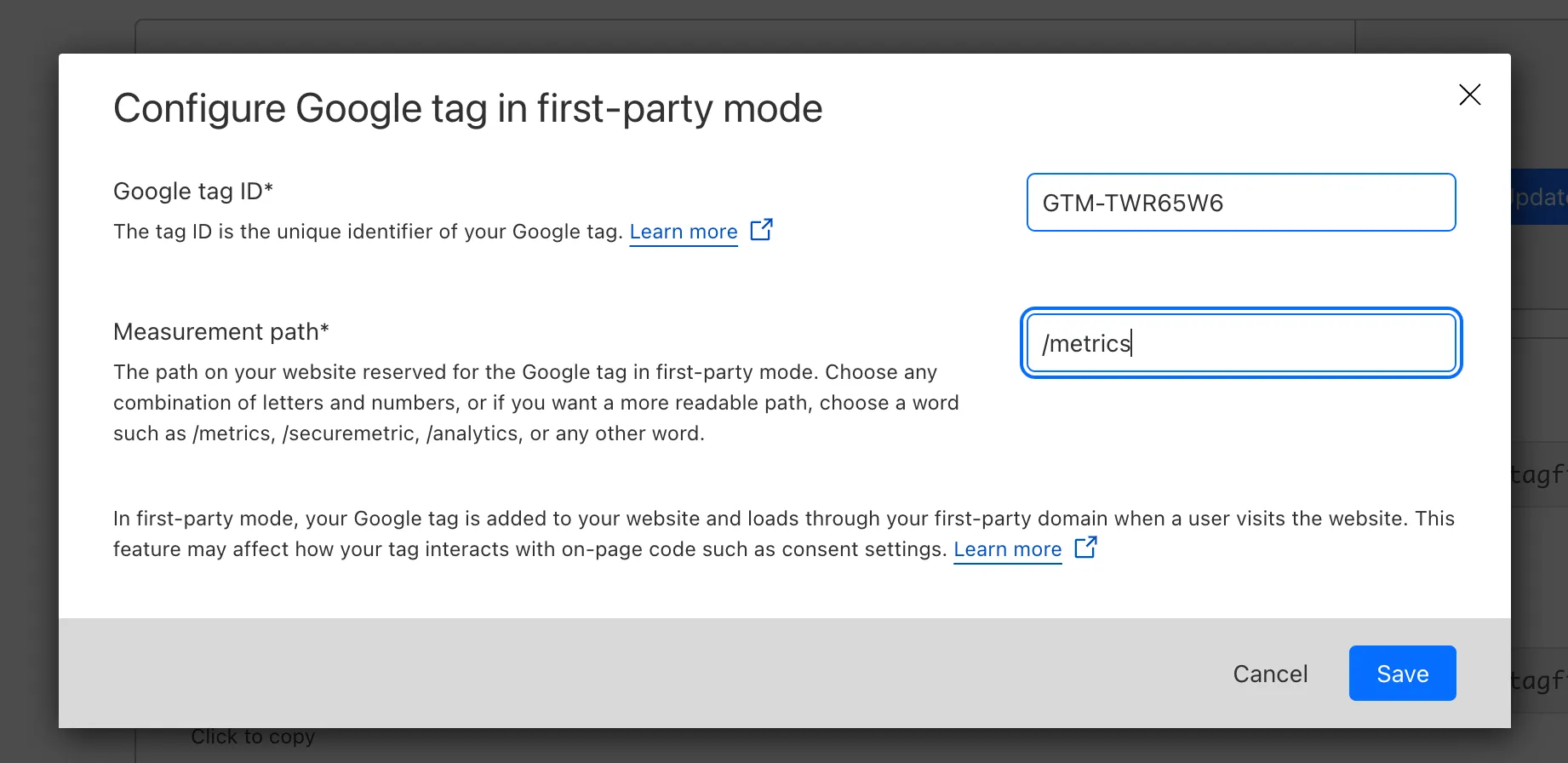
Task: Click the 'Google tag ID*' label
Action: (193, 191)
